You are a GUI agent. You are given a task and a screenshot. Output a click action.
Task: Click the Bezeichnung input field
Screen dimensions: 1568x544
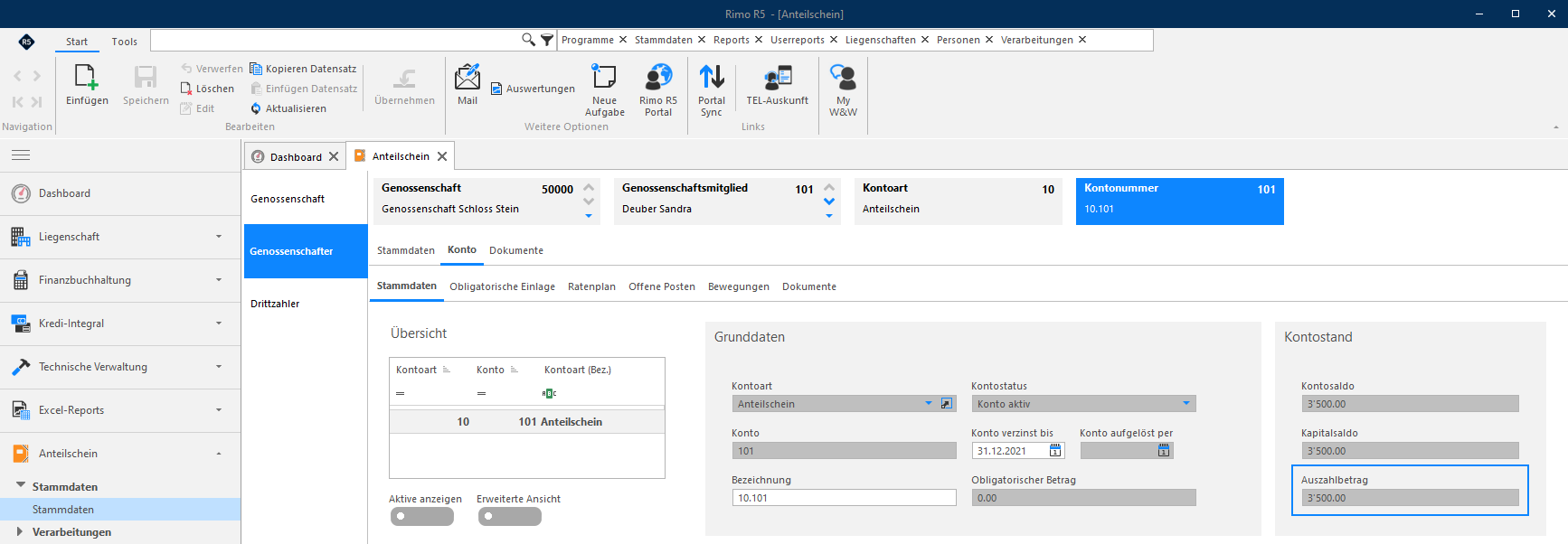tap(844, 498)
